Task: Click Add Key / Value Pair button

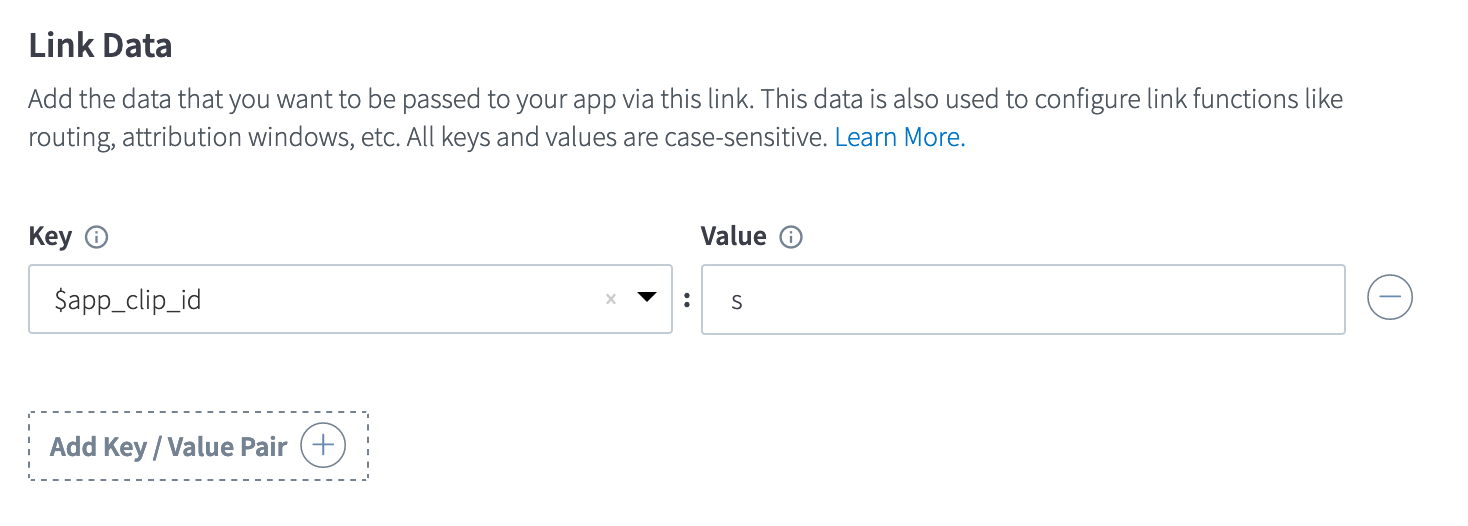Action: click(198, 446)
